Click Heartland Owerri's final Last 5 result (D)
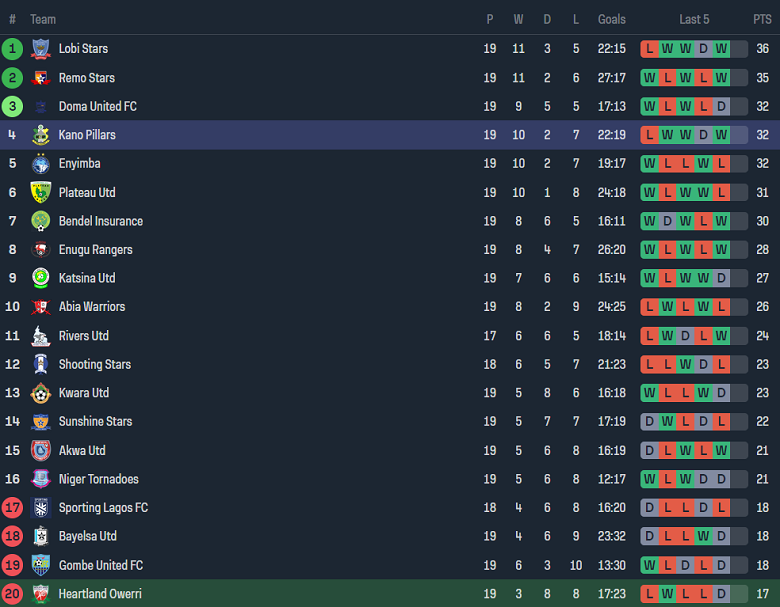The height and width of the screenshot is (607, 780). pyautogui.click(x=721, y=594)
